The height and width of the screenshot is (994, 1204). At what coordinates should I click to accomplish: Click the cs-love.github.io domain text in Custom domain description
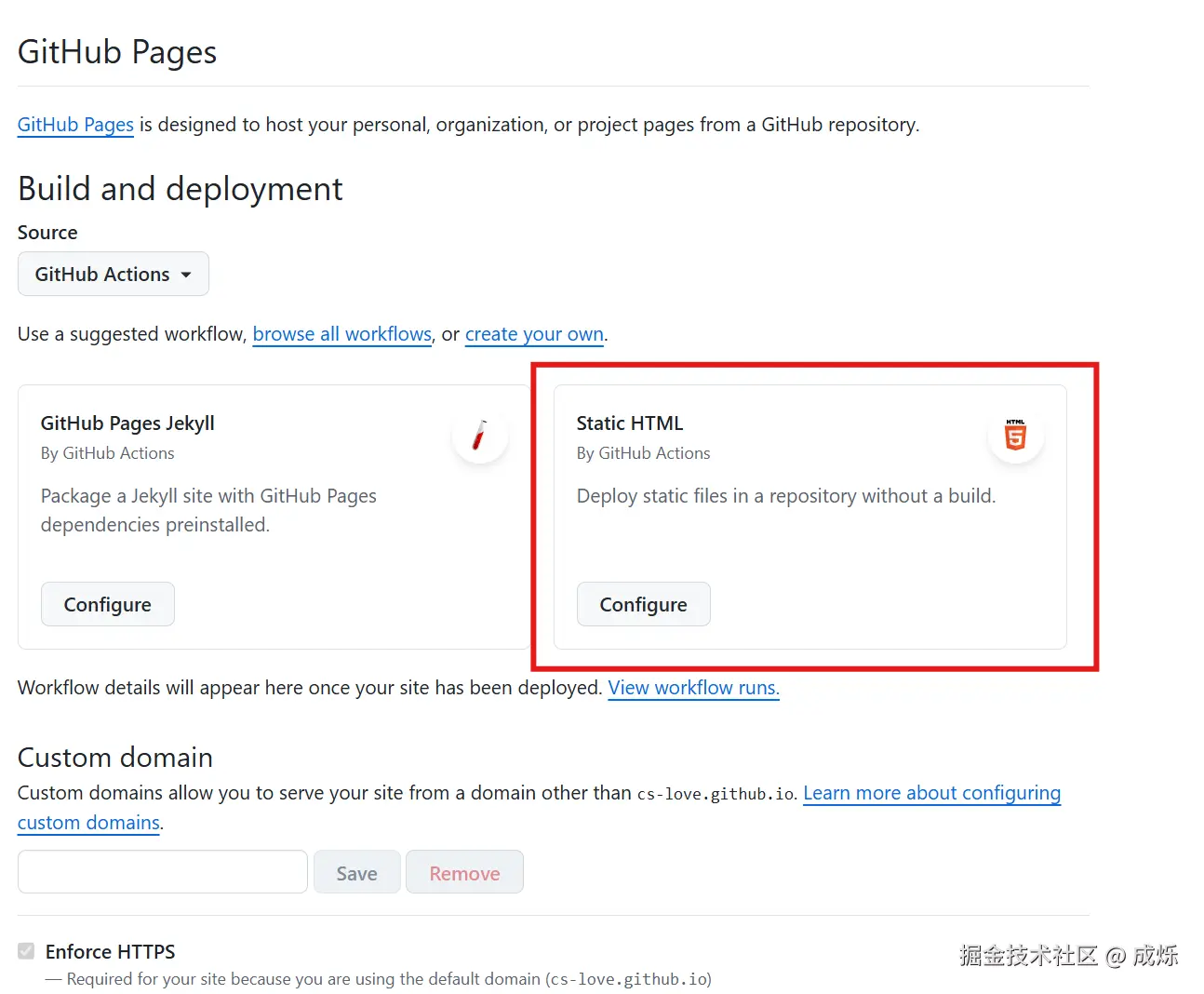[716, 794]
